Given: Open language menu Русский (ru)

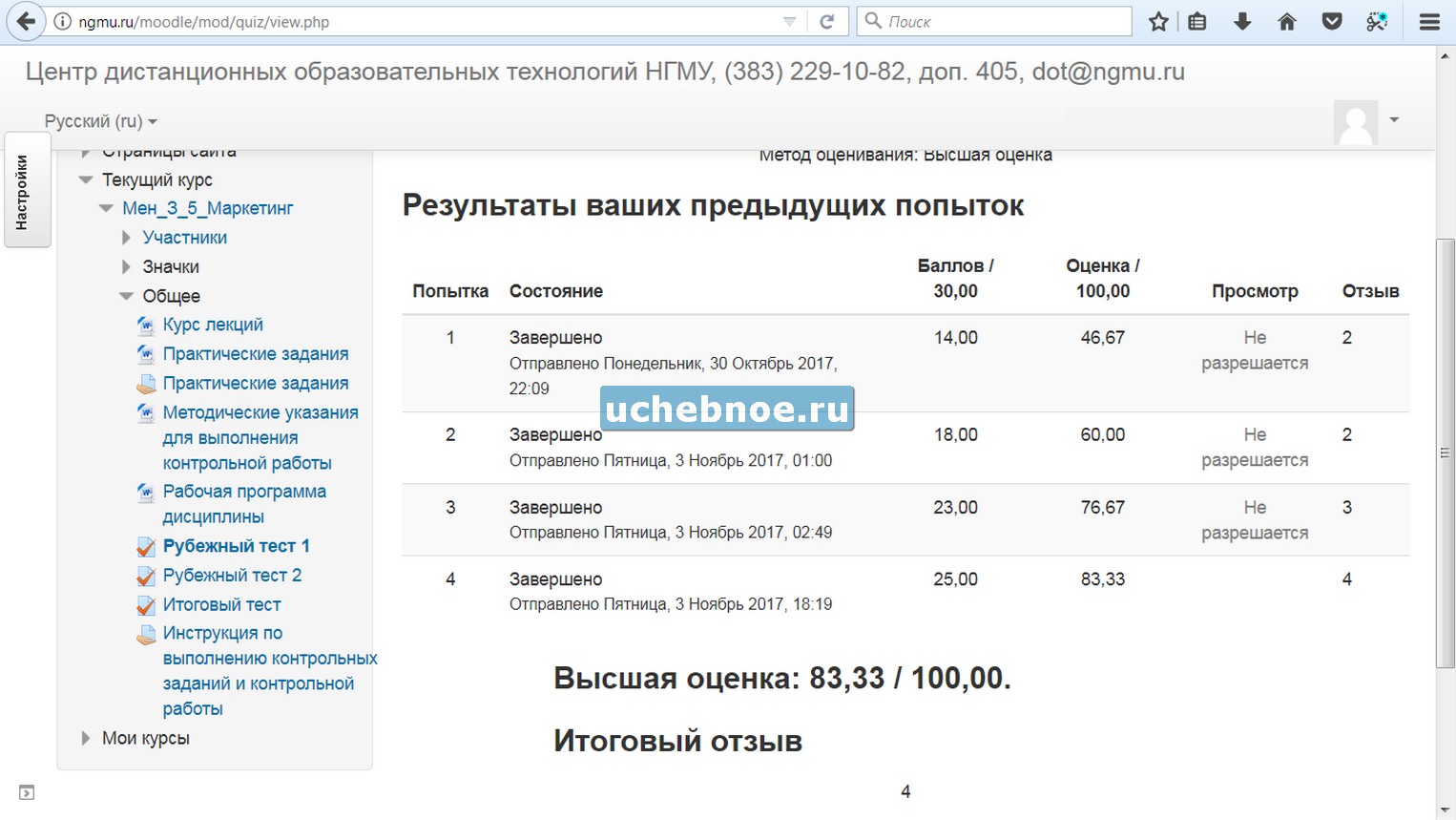Looking at the screenshot, I should (x=100, y=121).
